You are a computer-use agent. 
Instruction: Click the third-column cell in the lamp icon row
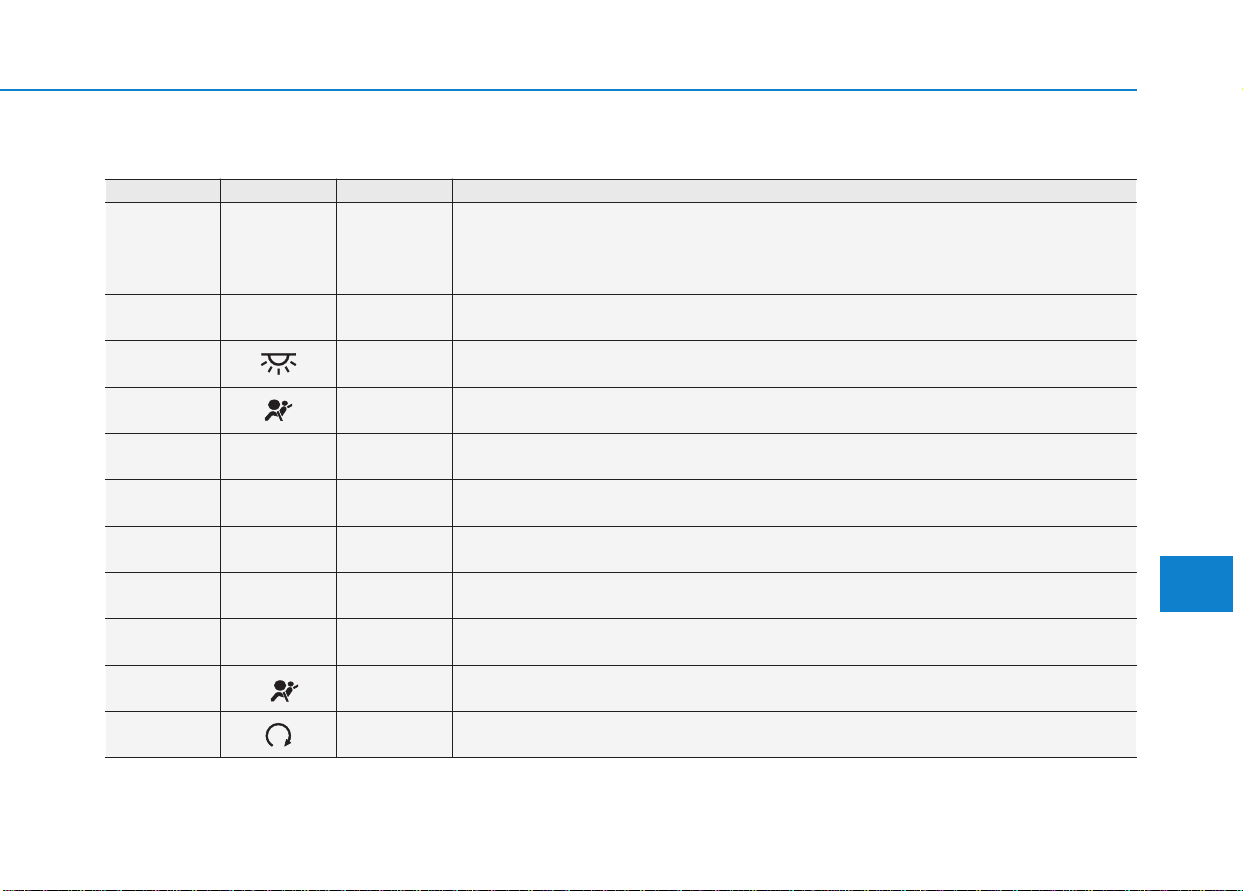tap(394, 364)
